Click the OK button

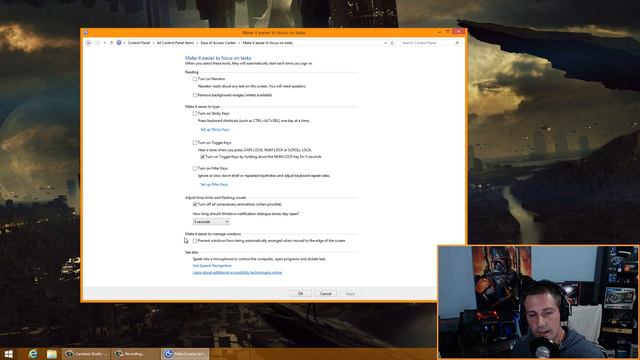point(300,293)
